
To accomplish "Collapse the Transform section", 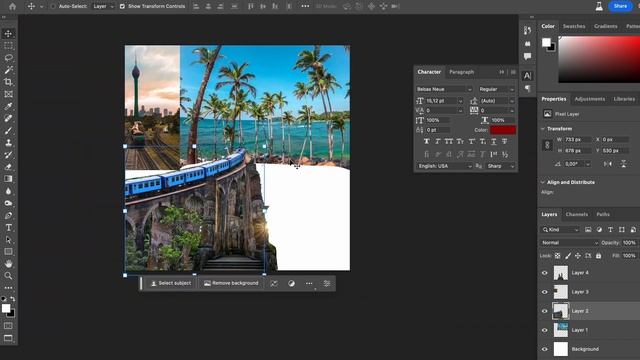I will click(543, 129).
